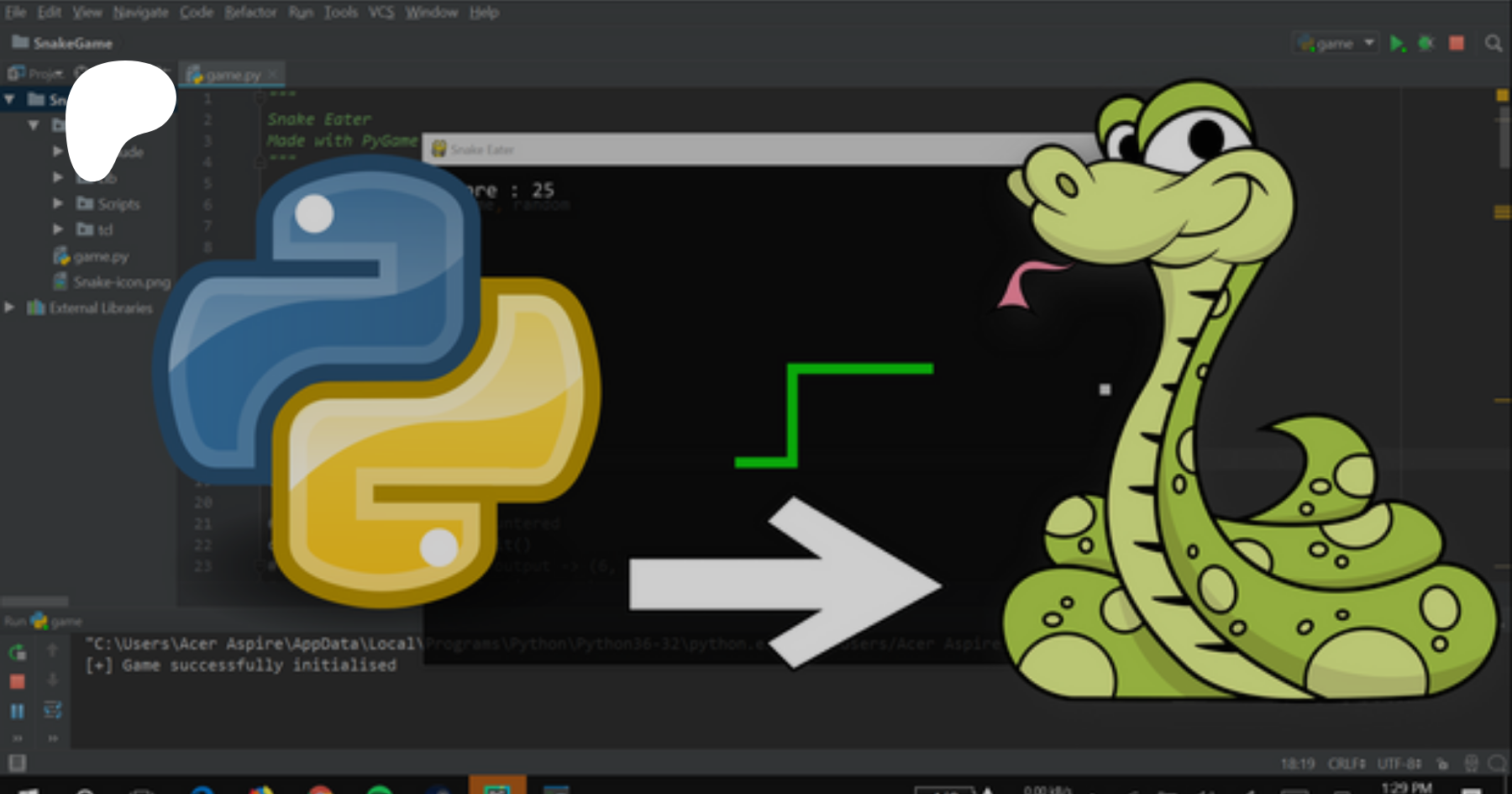
Task: Toggle Pause Output in Run panel
Action: click(17, 711)
